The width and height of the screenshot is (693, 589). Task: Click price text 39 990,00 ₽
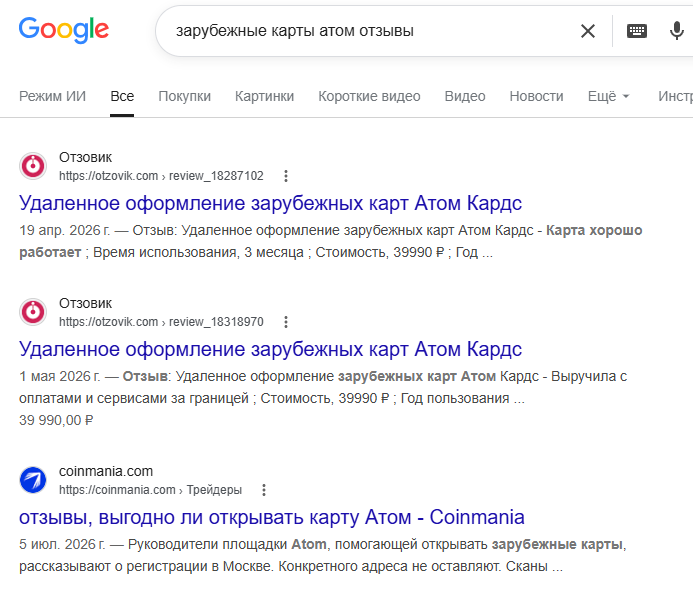[56, 420]
